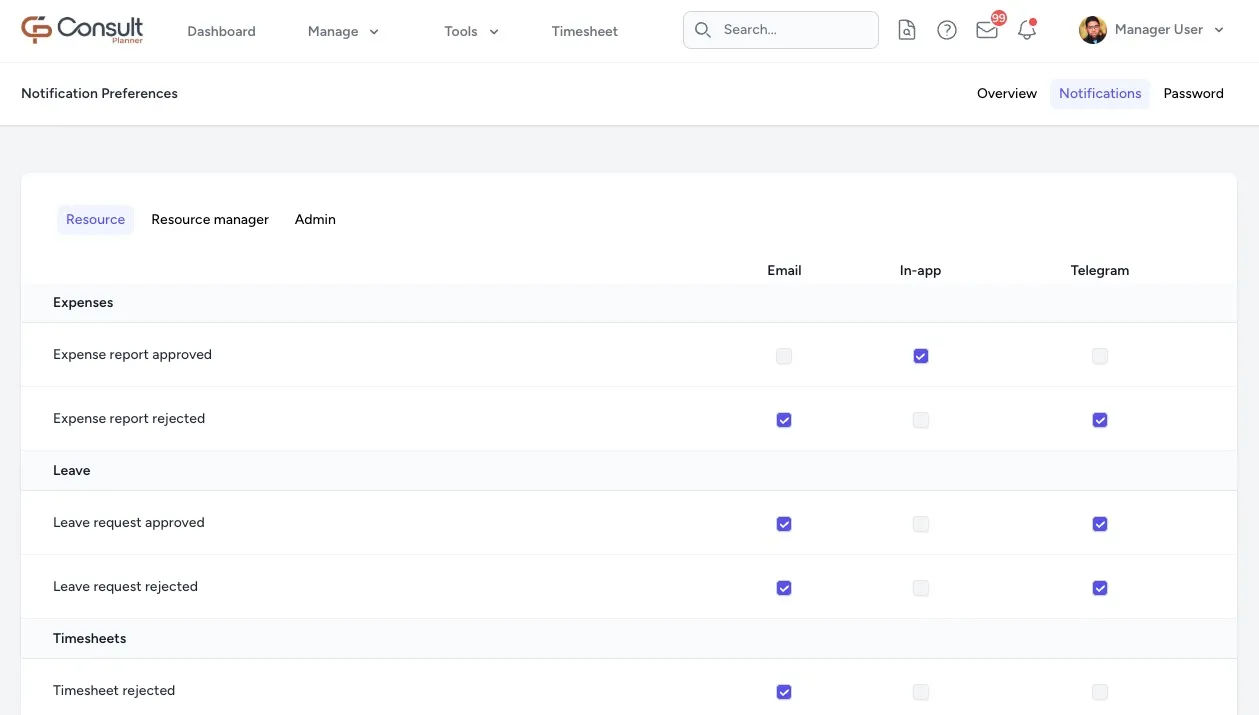Image resolution: width=1259 pixels, height=715 pixels.
Task: Uncheck Email for Leave request rejected
Action: pos(784,588)
